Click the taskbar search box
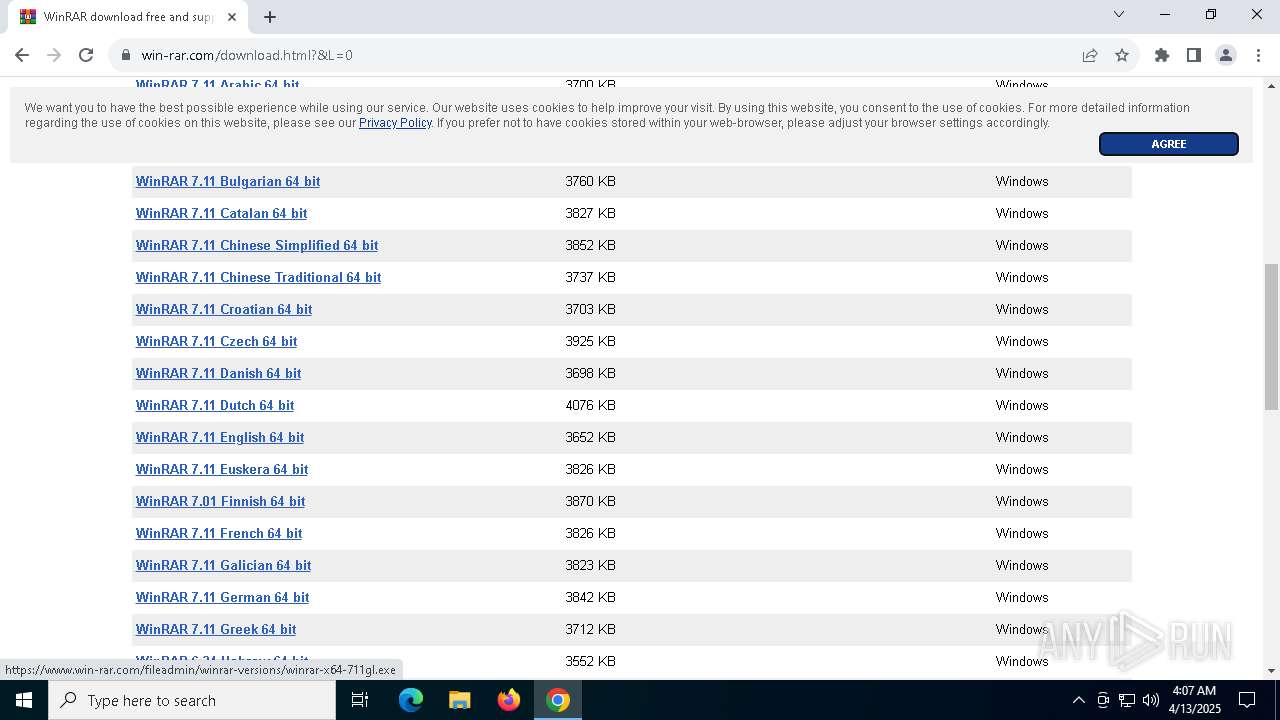The width and height of the screenshot is (1280, 720). pos(192,700)
